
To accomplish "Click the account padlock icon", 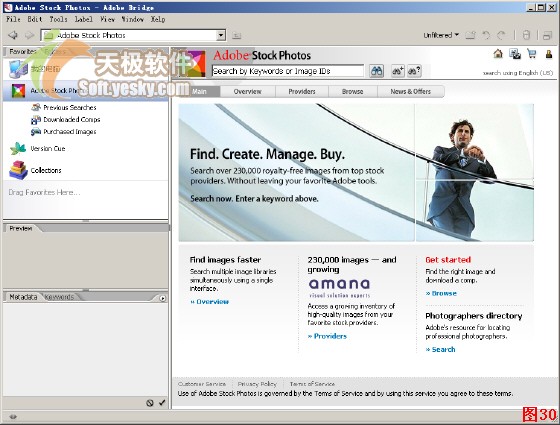I will click(549, 54).
